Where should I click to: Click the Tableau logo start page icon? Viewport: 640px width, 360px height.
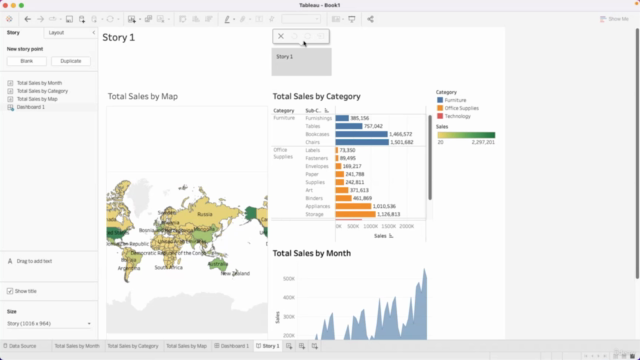(x=9, y=19)
